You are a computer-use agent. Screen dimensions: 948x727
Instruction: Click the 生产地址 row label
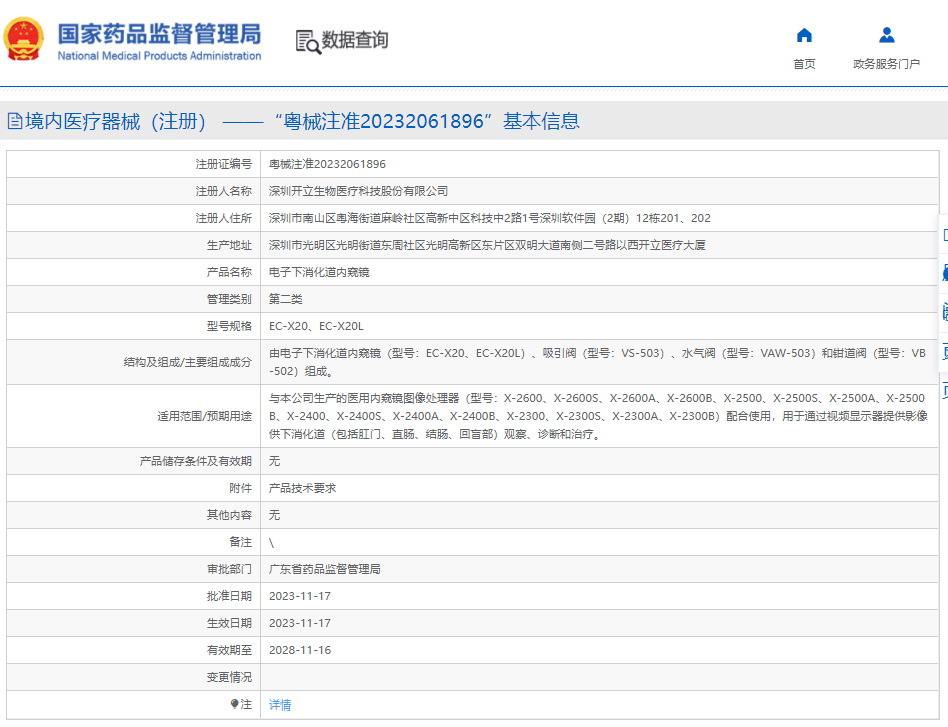[229, 245]
